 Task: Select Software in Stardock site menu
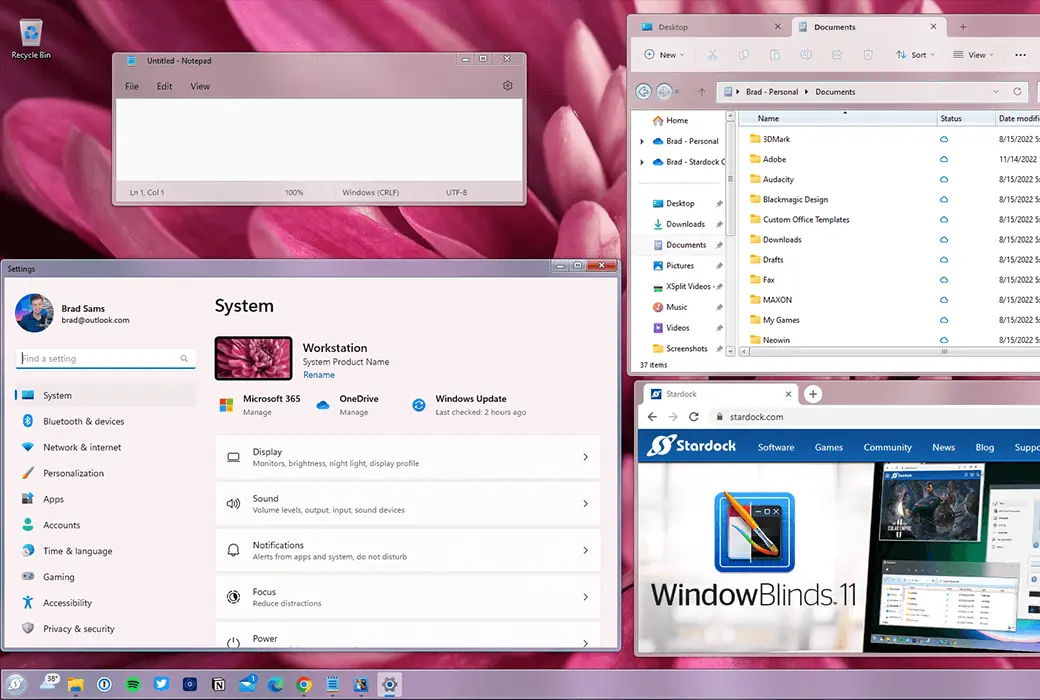(776, 447)
